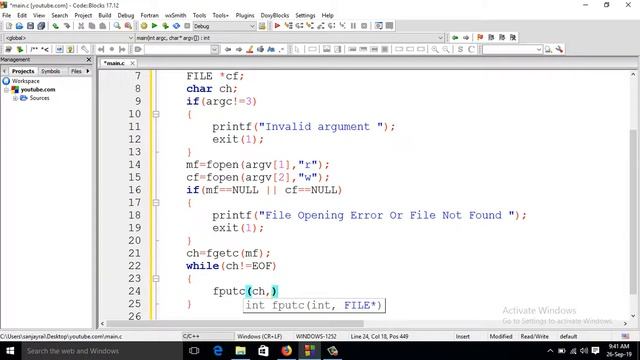Abort the current build
Screen dimensions: 640x360
click(187, 26)
